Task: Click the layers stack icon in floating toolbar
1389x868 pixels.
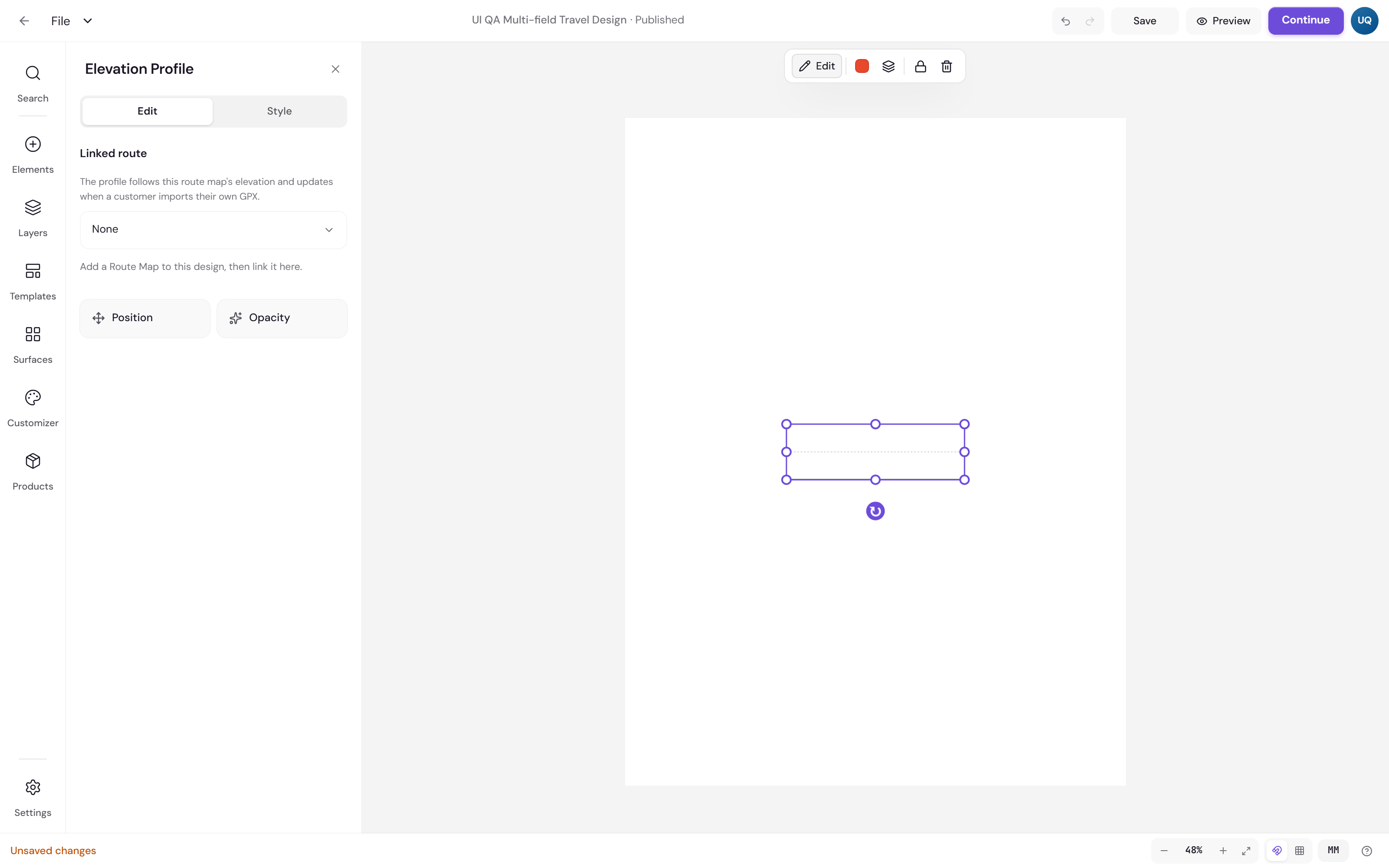Action: (888, 66)
